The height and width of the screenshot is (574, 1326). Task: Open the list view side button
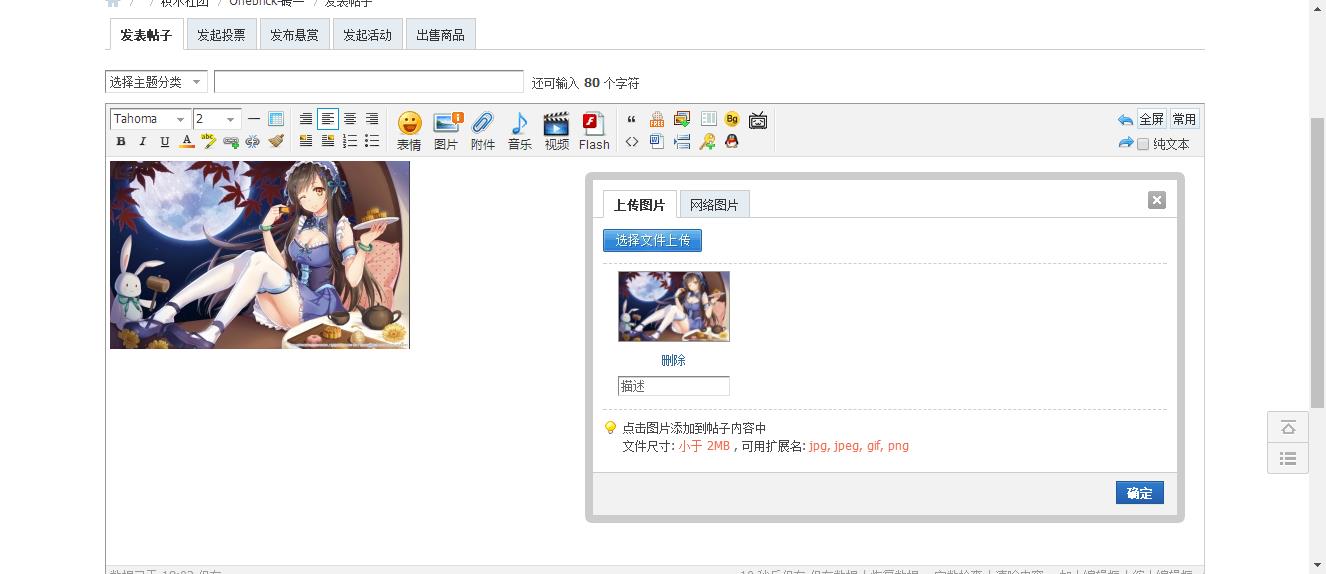(1288, 458)
